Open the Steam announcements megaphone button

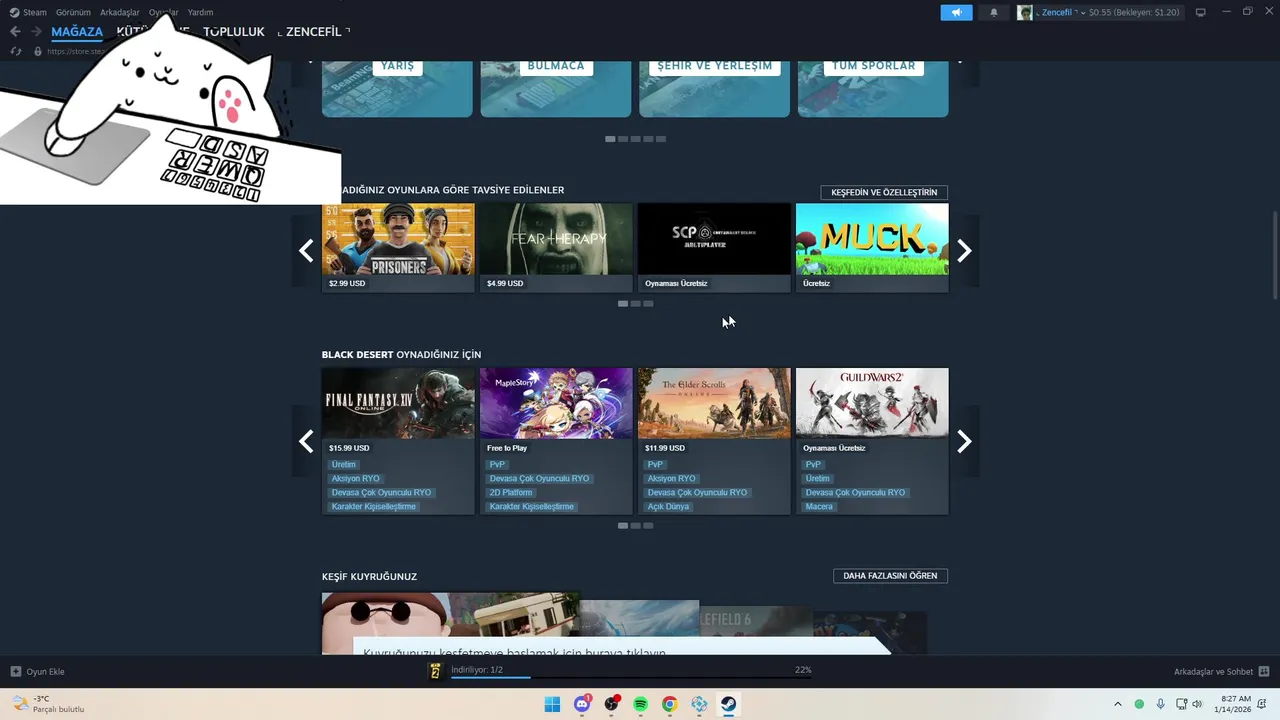click(956, 12)
